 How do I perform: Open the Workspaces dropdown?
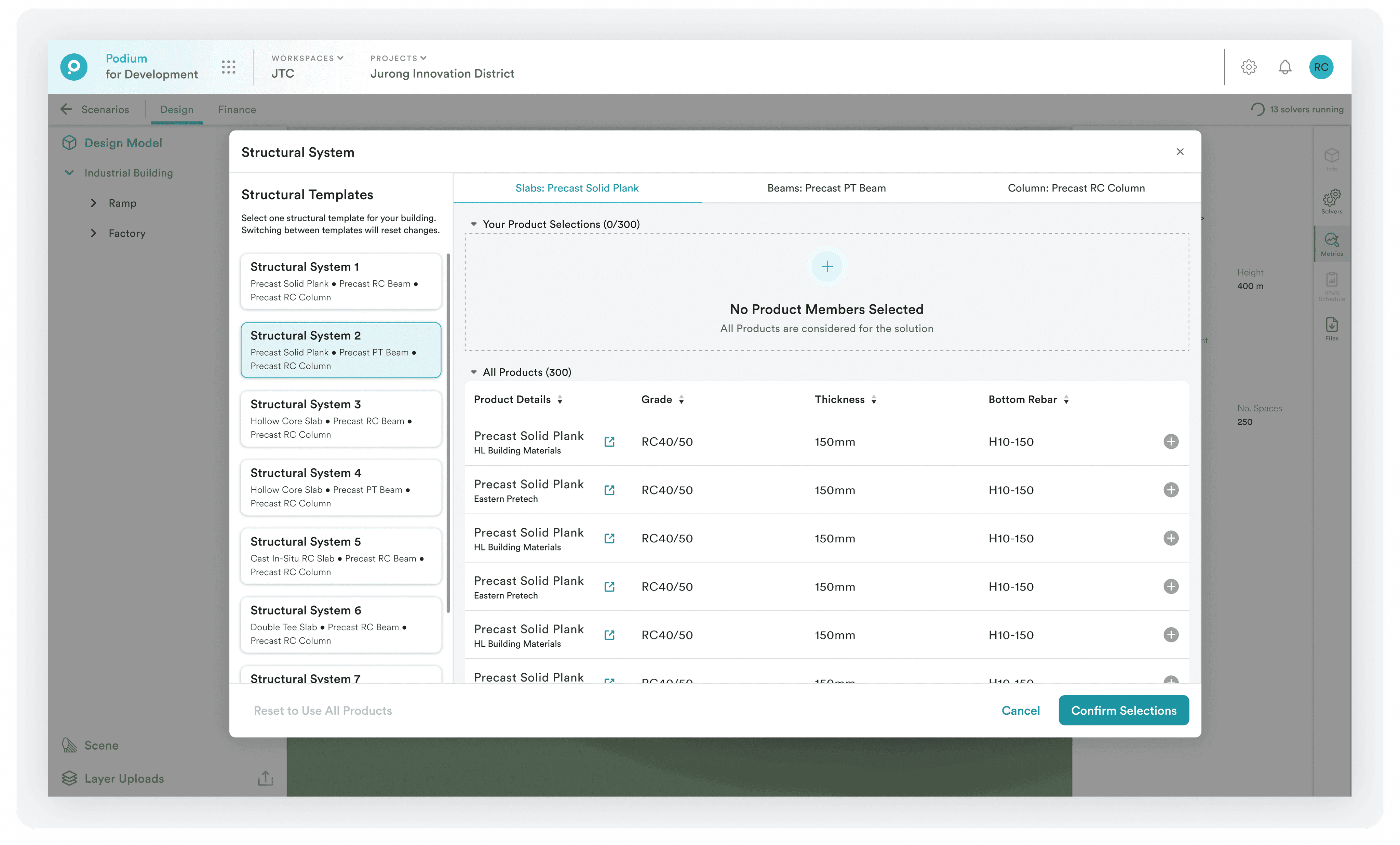(x=307, y=58)
